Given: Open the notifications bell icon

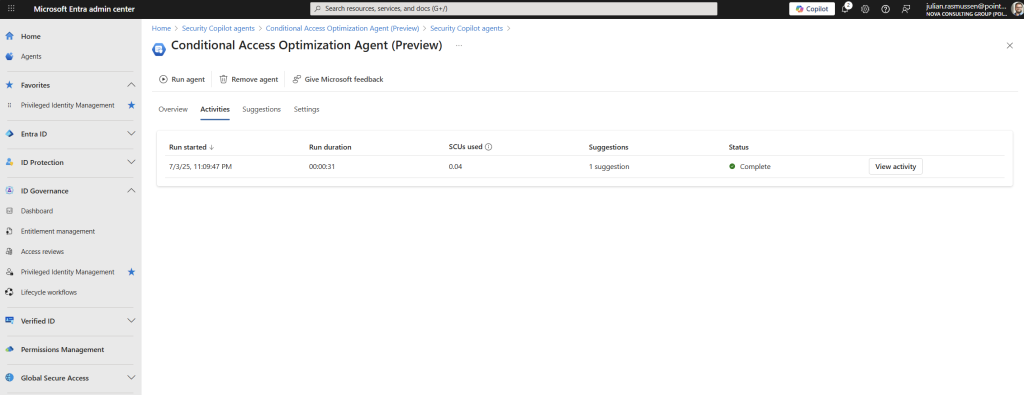Looking at the screenshot, I should coord(845,8).
